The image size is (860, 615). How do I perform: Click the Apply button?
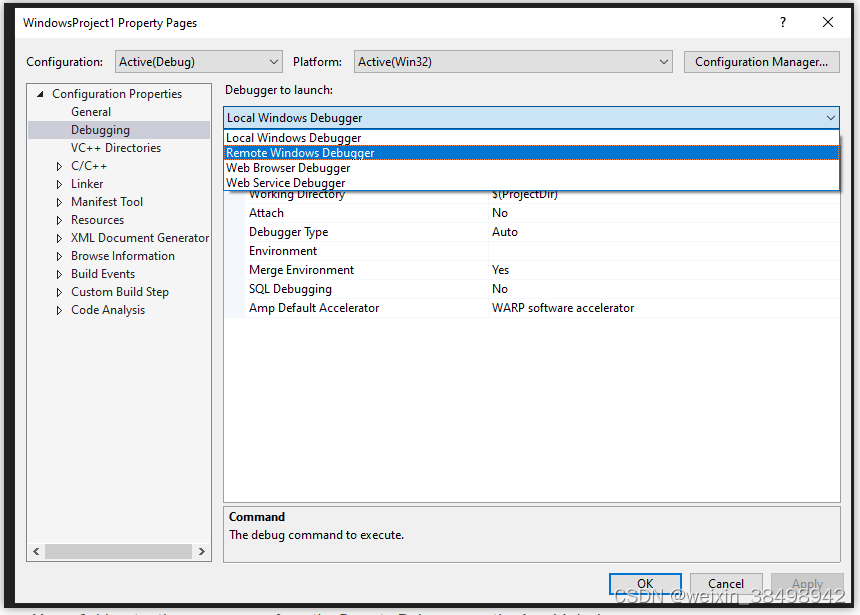(x=807, y=584)
